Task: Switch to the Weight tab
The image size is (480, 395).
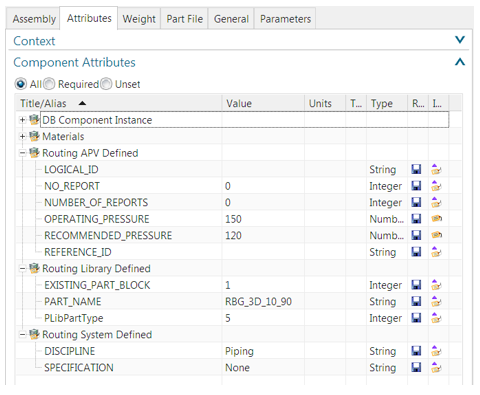Action: tap(139, 19)
